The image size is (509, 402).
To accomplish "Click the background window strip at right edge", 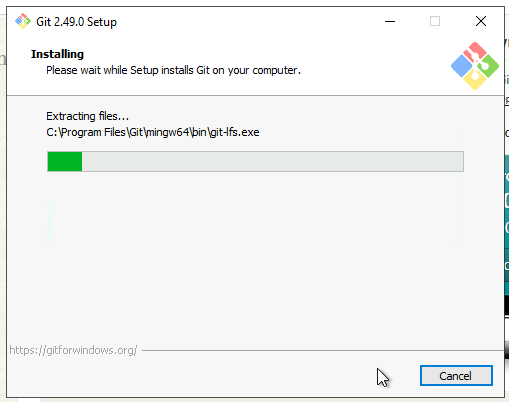I will [507, 200].
